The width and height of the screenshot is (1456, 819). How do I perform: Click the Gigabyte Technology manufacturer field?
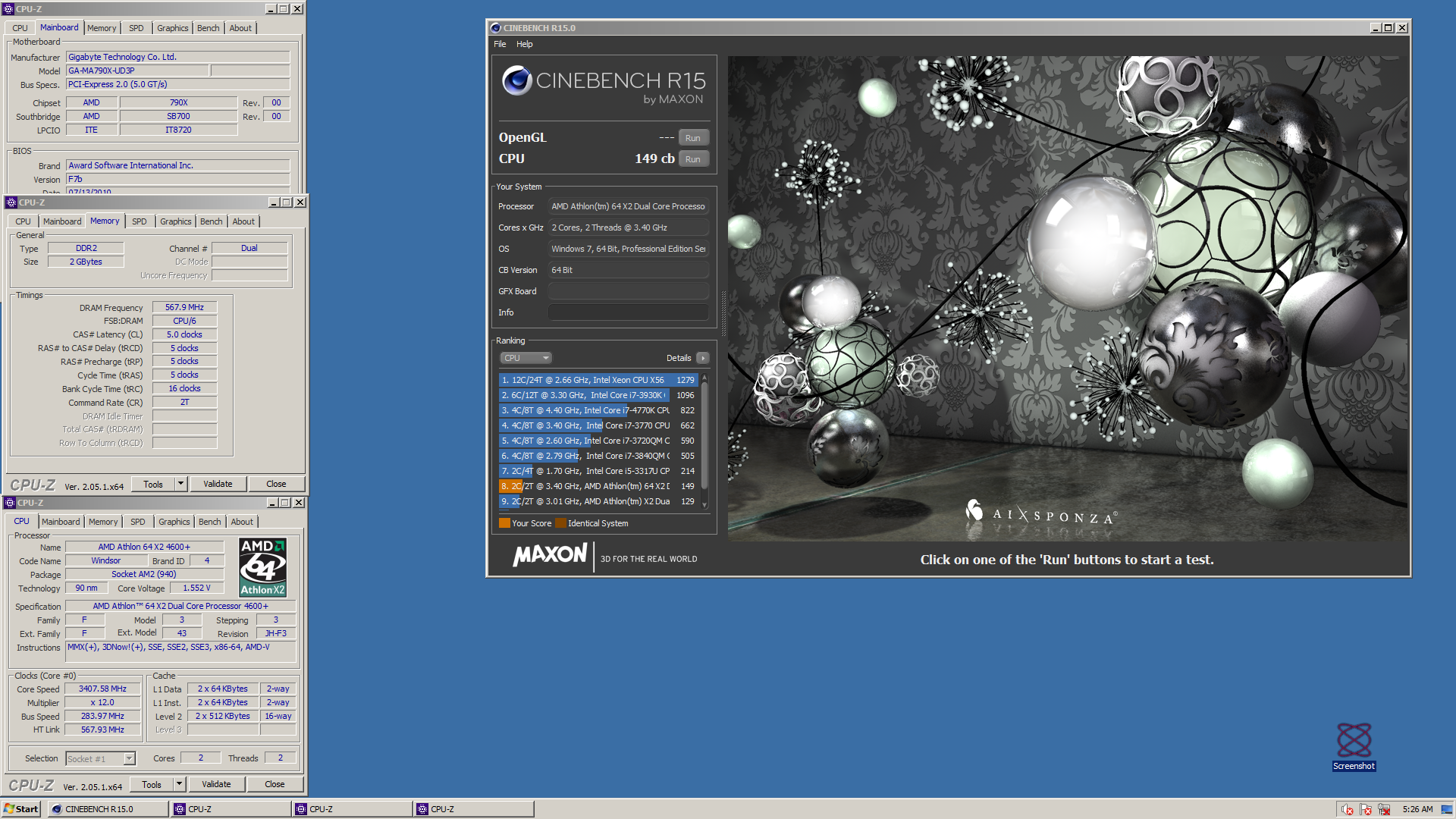point(177,57)
